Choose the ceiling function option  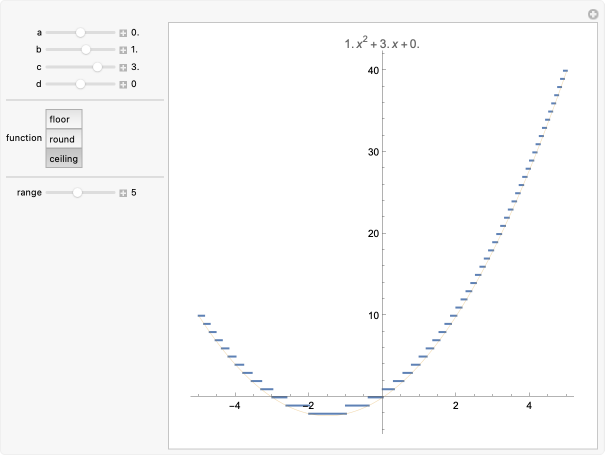click(63, 159)
